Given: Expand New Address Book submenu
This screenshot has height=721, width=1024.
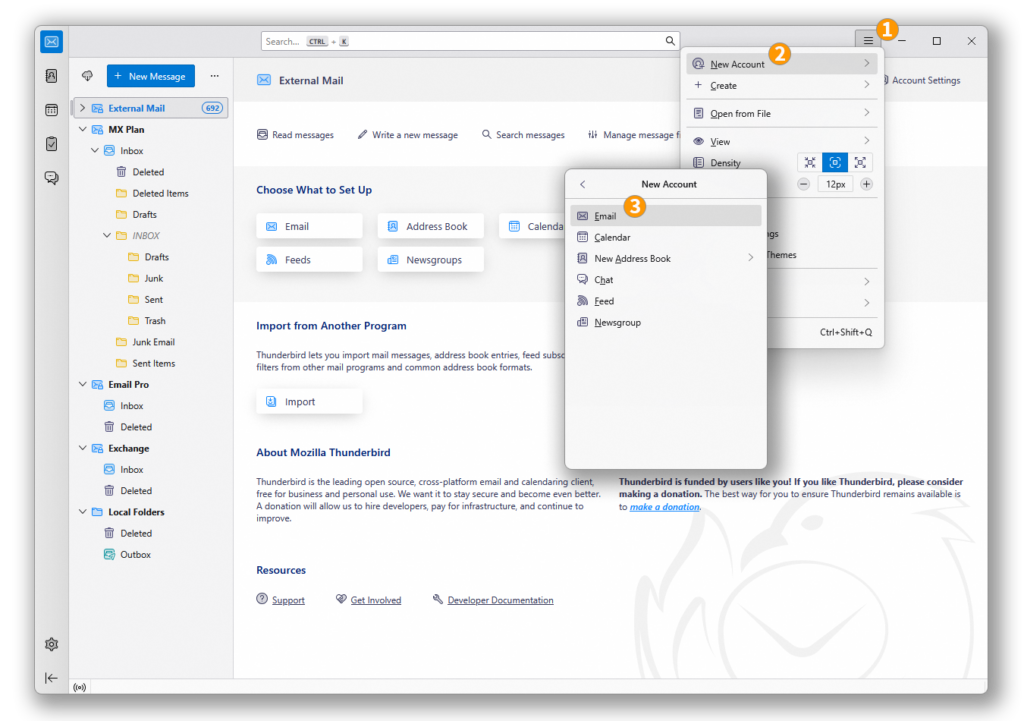Looking at the screenshot, I should click(750, 258).
